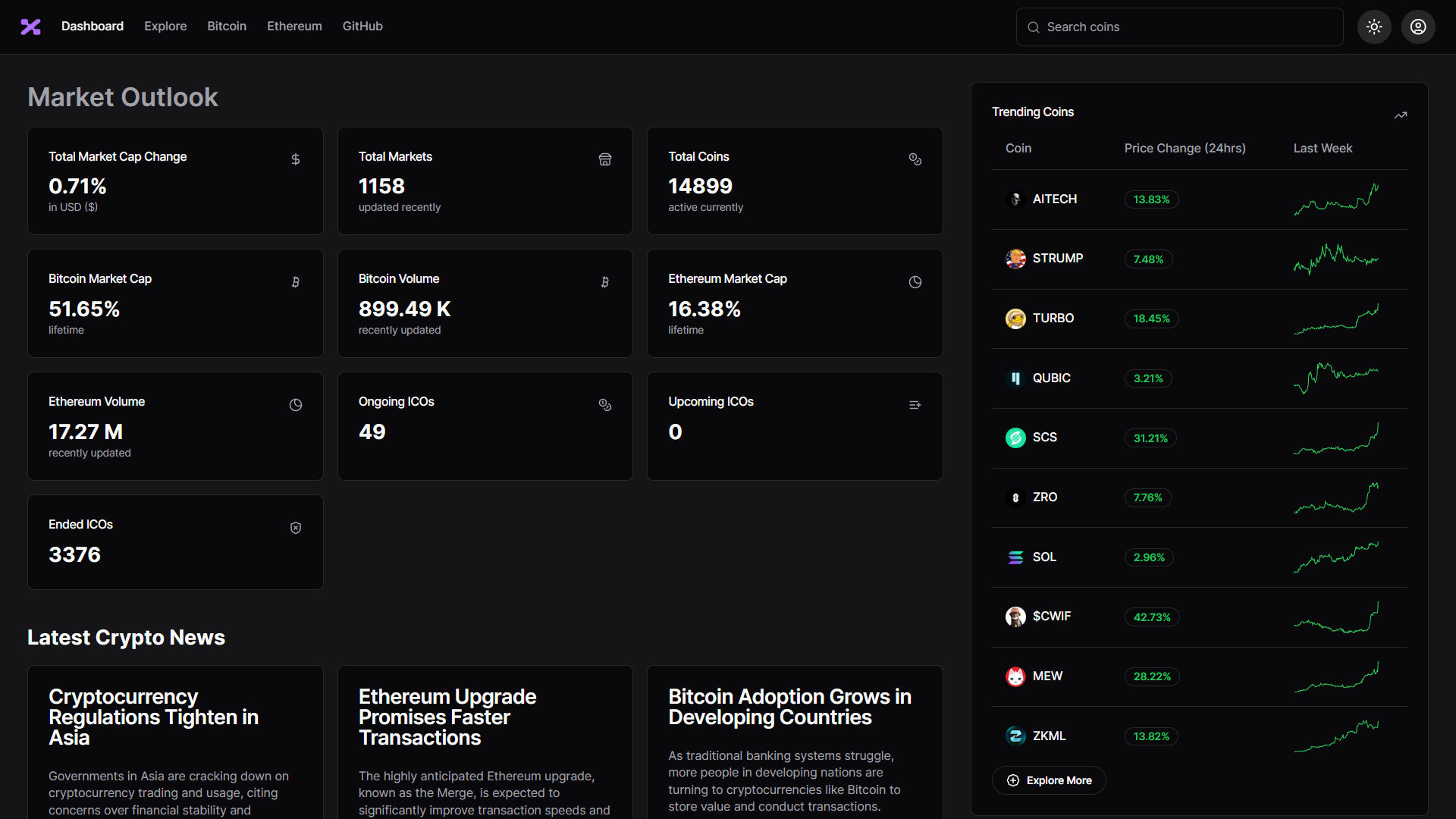Select the Explore navigation item
1456x819 pixels.
(x=165, y=26)
